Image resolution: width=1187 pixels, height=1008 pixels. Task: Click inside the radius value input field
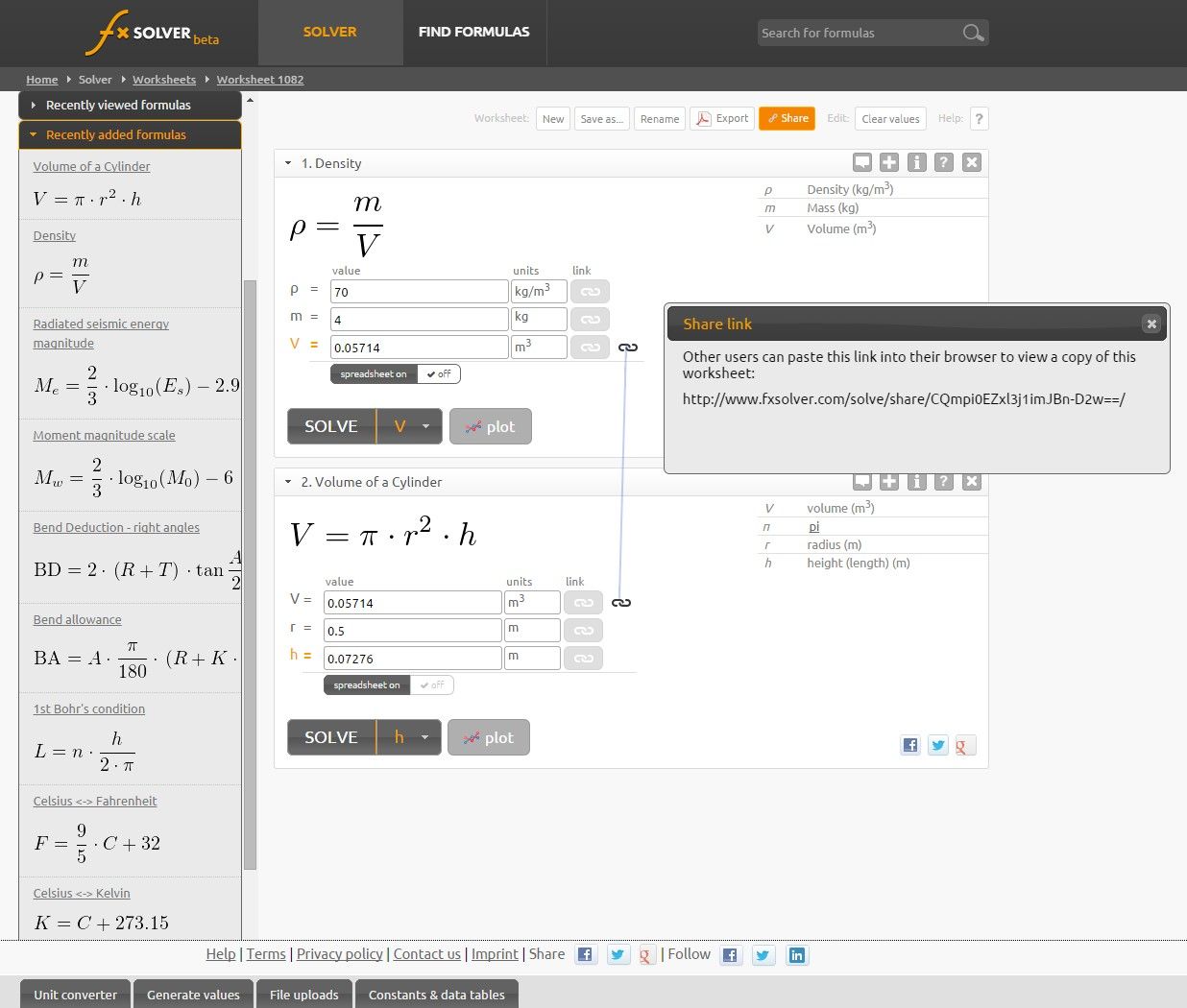[411, 630]
